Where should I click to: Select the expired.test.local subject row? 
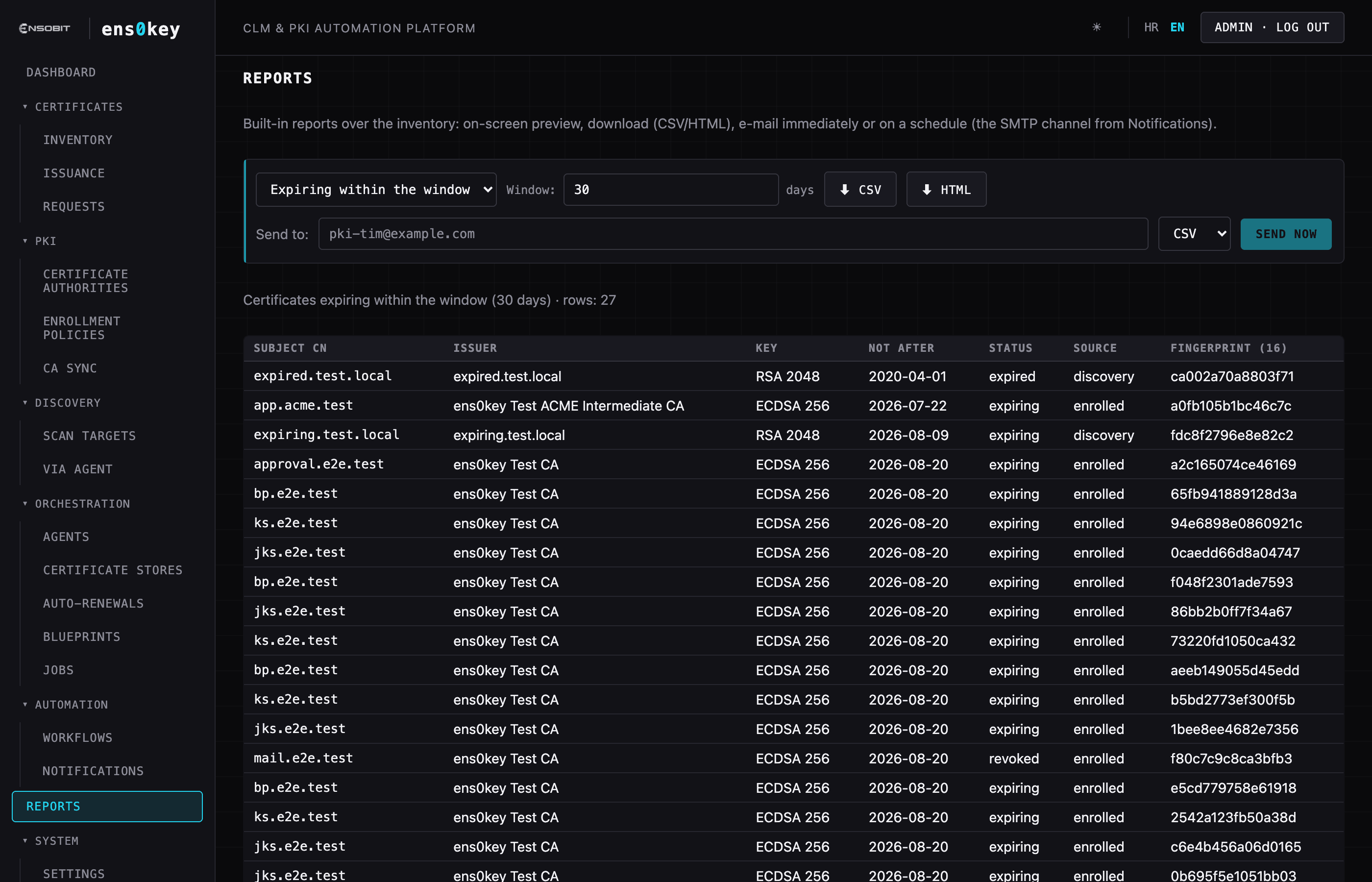[x=794, y=376]
